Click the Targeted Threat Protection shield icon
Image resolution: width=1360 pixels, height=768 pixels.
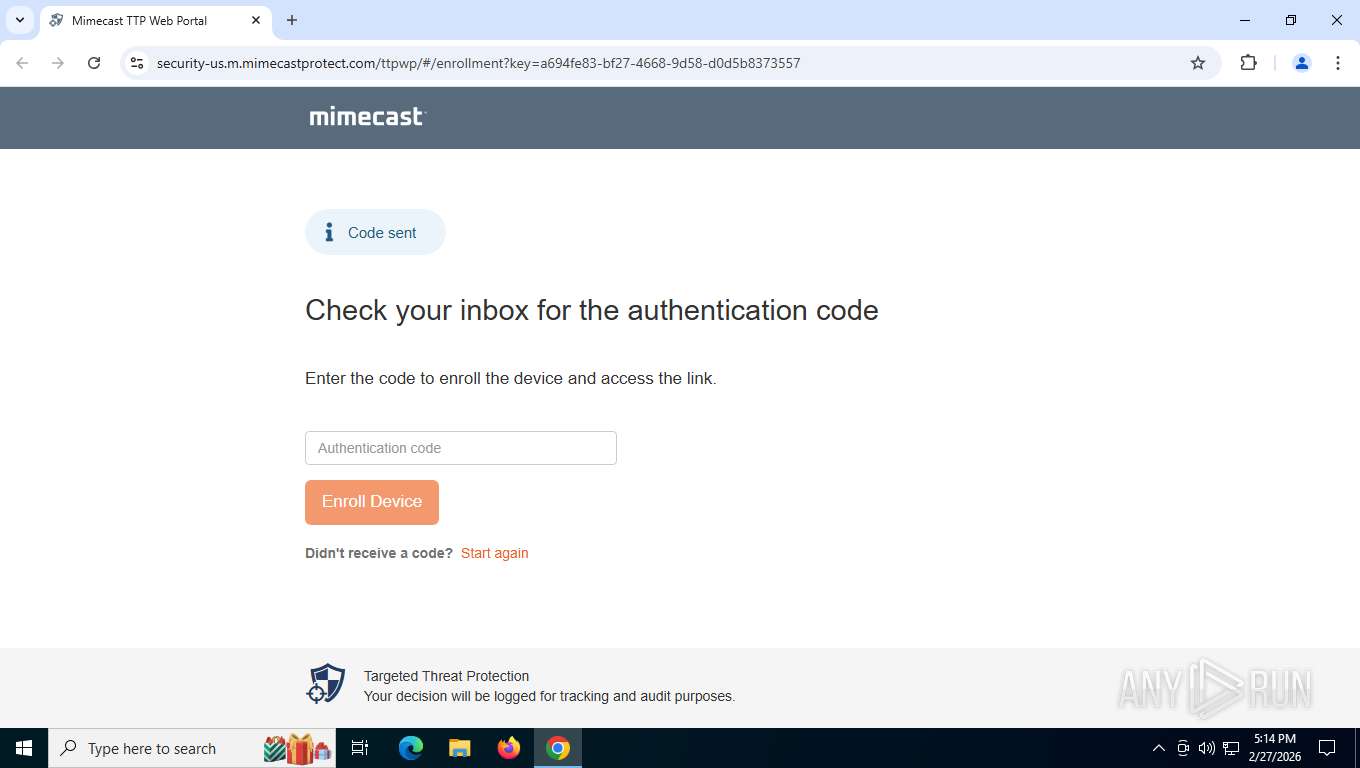pos(326,685)
